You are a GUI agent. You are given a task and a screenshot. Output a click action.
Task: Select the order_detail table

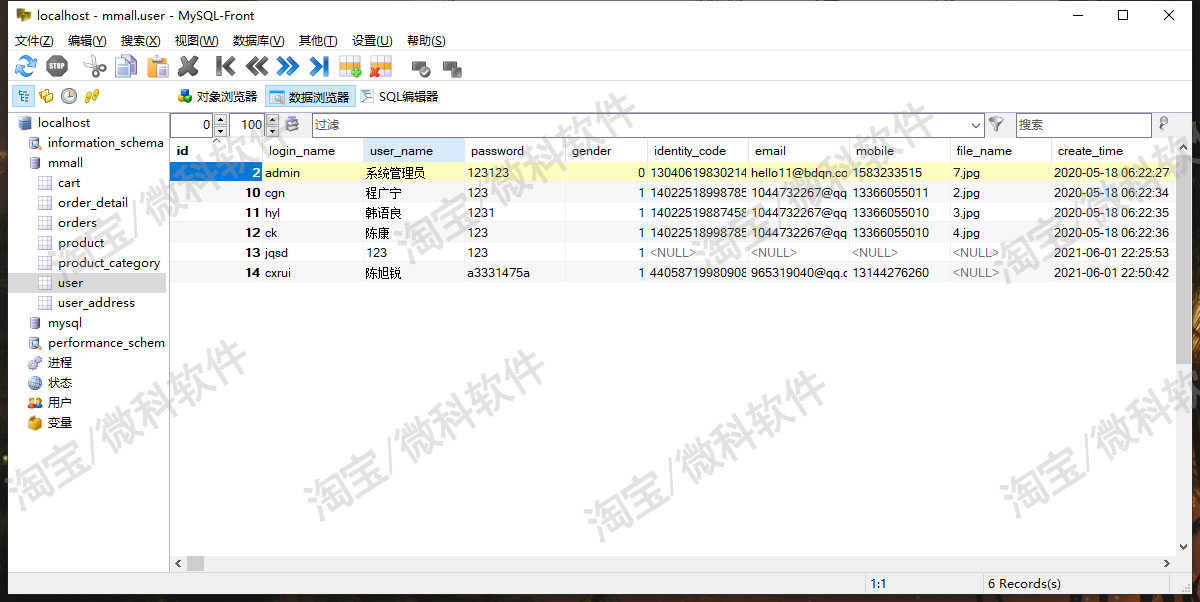click(x=93, y=203)
